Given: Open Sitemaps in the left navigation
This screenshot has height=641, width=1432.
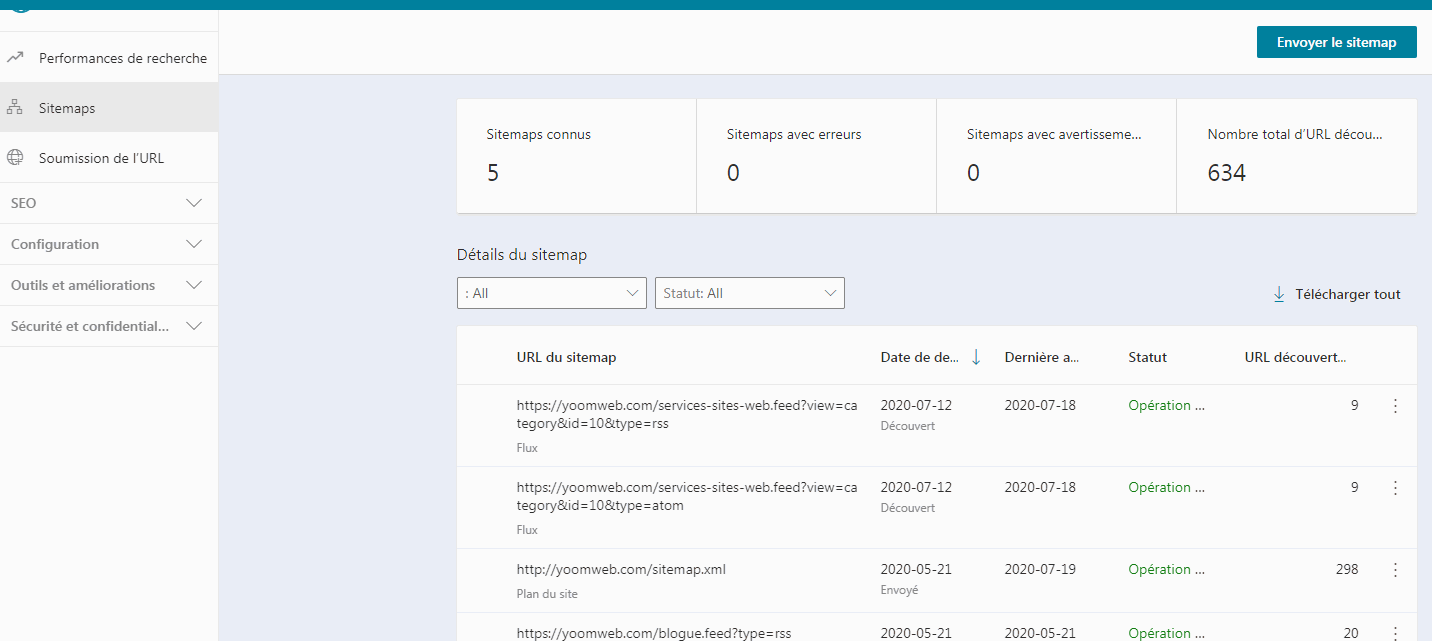Looking at the screenshot, I should [x=67, y=108].
